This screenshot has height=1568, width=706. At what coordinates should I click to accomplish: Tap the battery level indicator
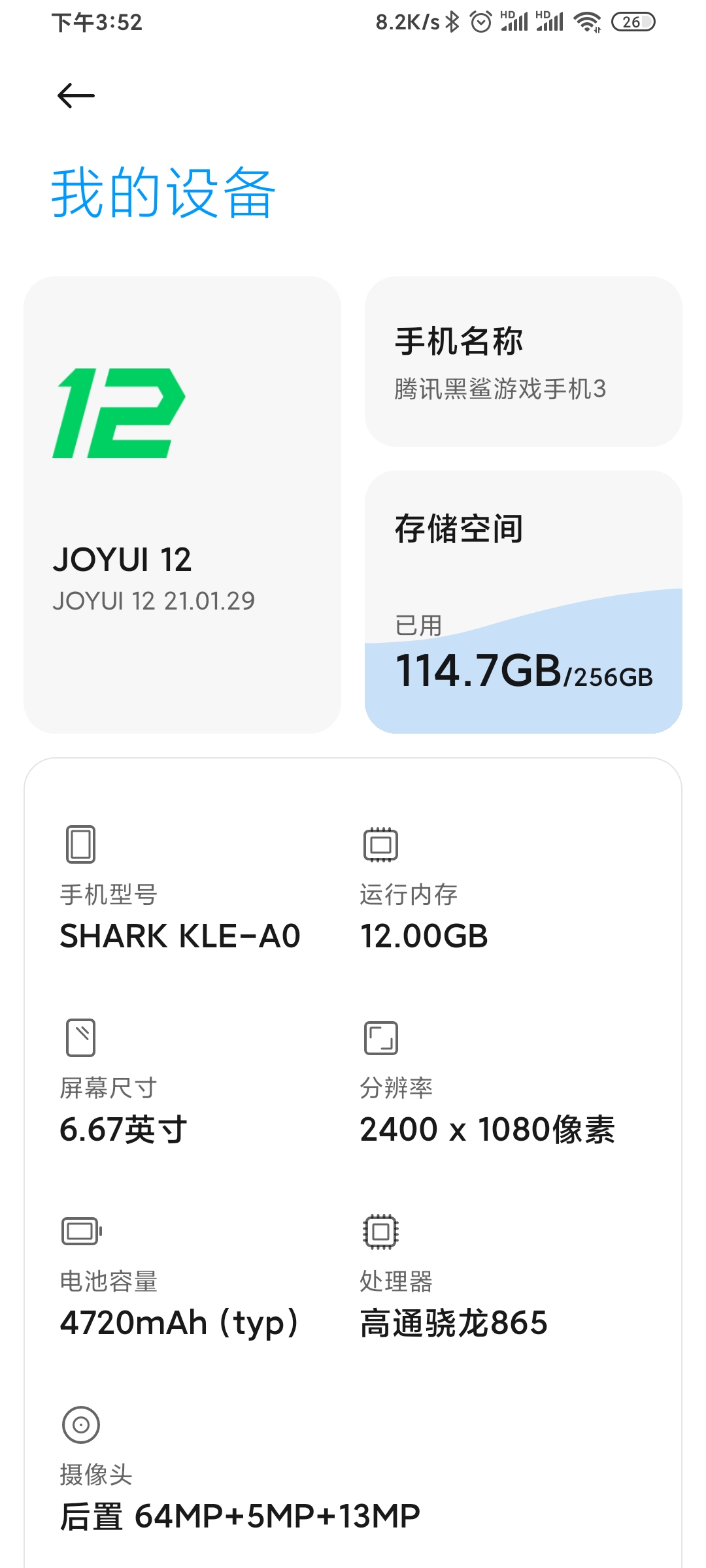pyautogui.click(x=632, y=22)
